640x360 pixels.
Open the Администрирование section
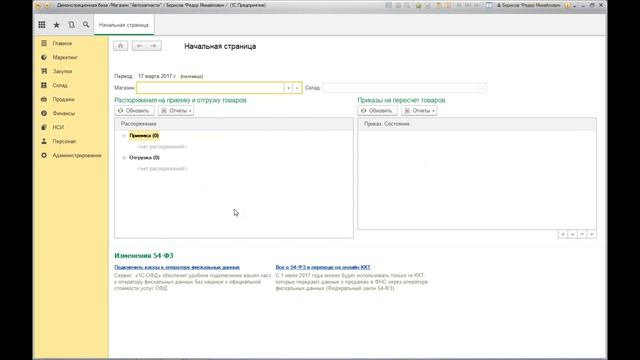77,156
